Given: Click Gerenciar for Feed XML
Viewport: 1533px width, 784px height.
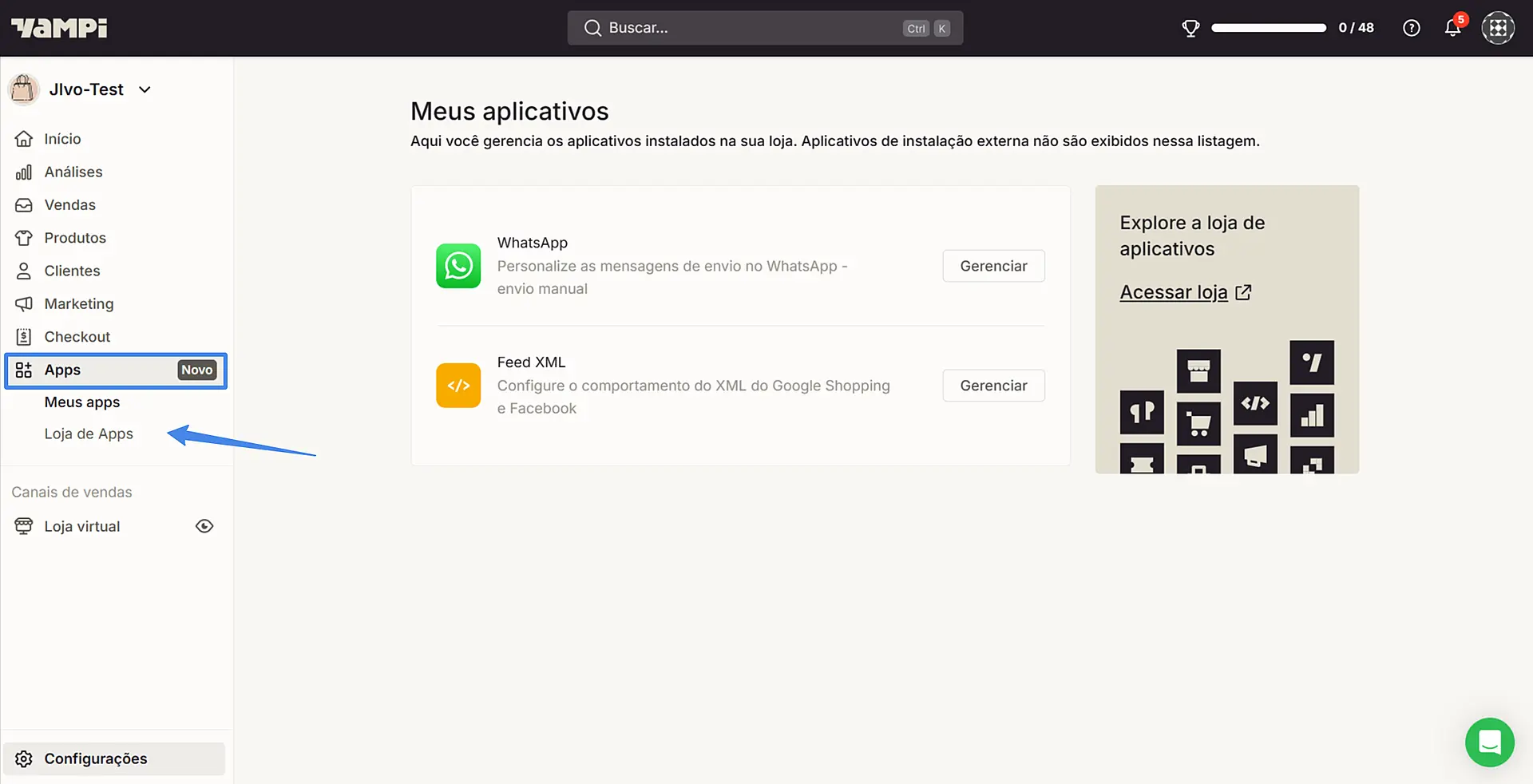Looking at the screenshot, I should (x=993, y=386).
